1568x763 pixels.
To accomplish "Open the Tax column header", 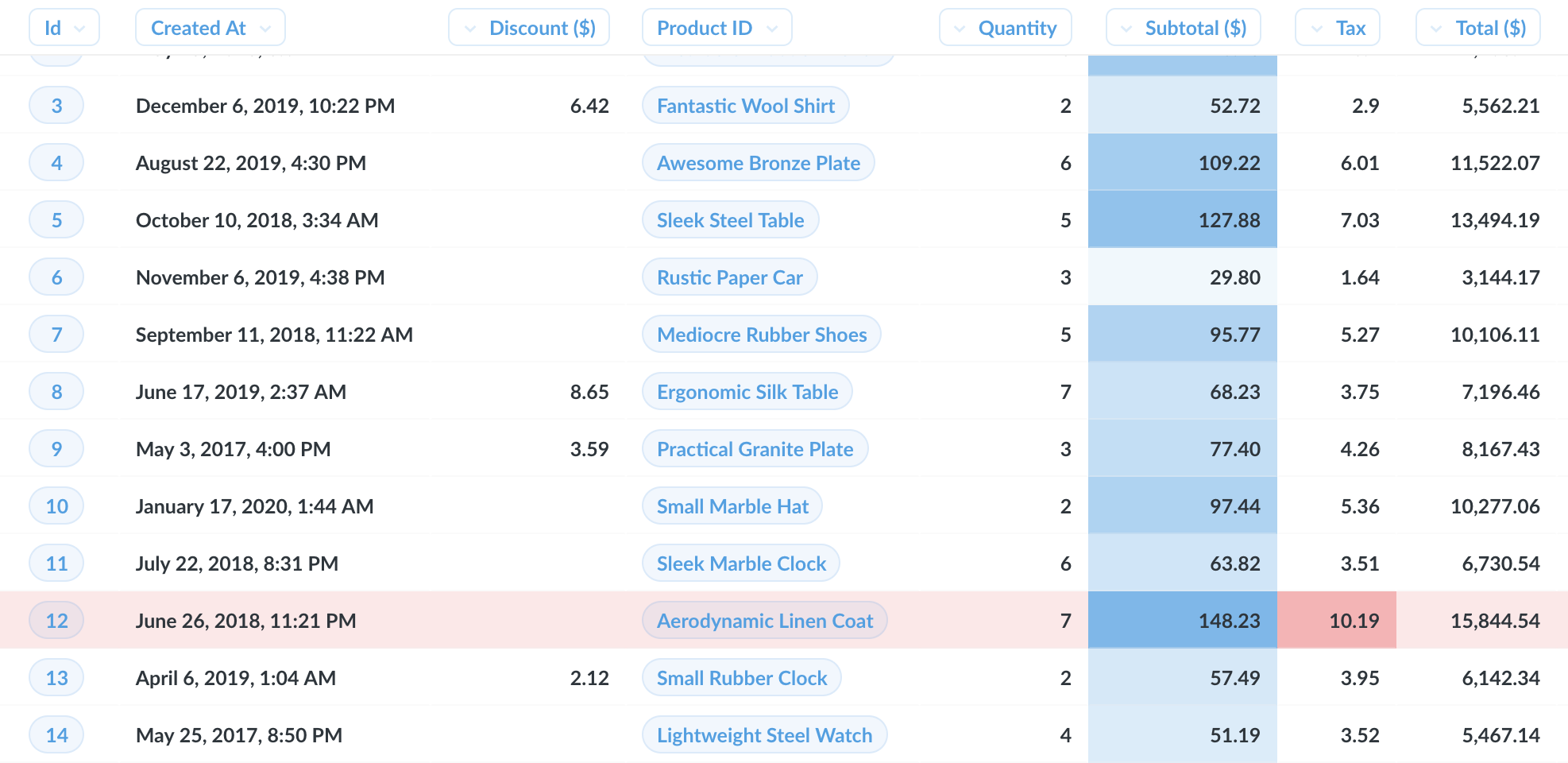I will (1338, 28).
